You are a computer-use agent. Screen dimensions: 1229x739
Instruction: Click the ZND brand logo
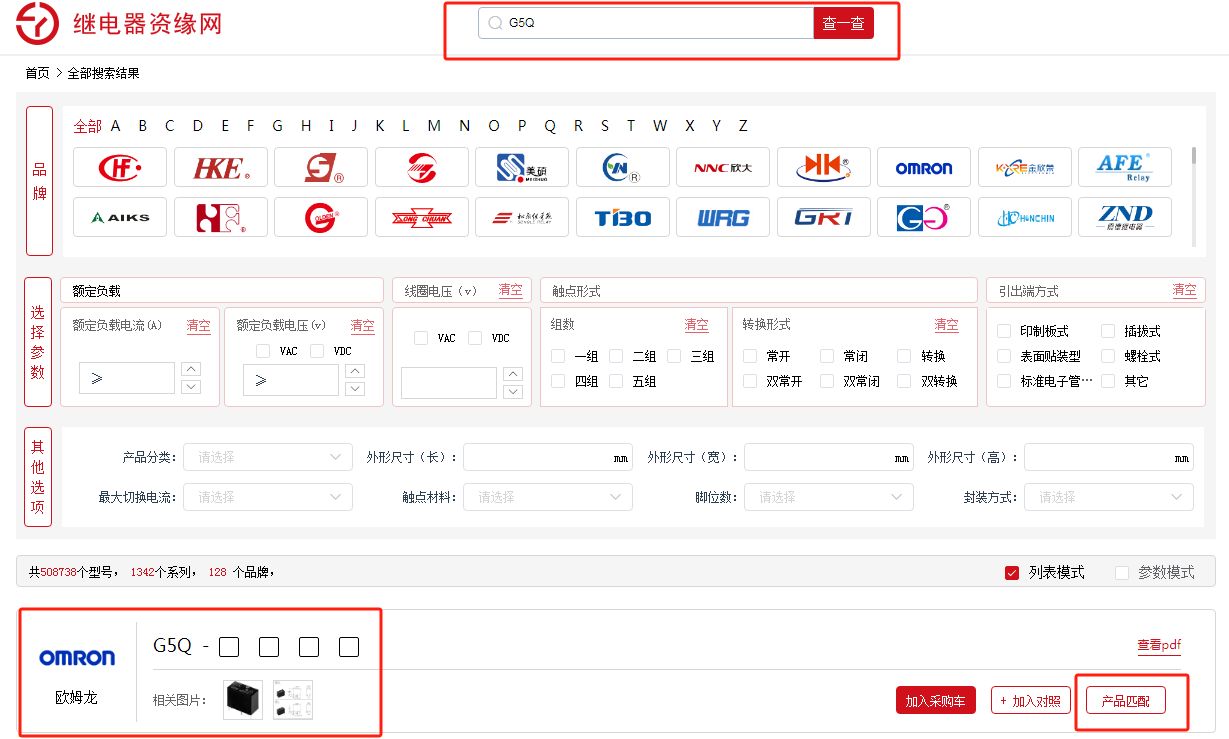pos(1124,217)
